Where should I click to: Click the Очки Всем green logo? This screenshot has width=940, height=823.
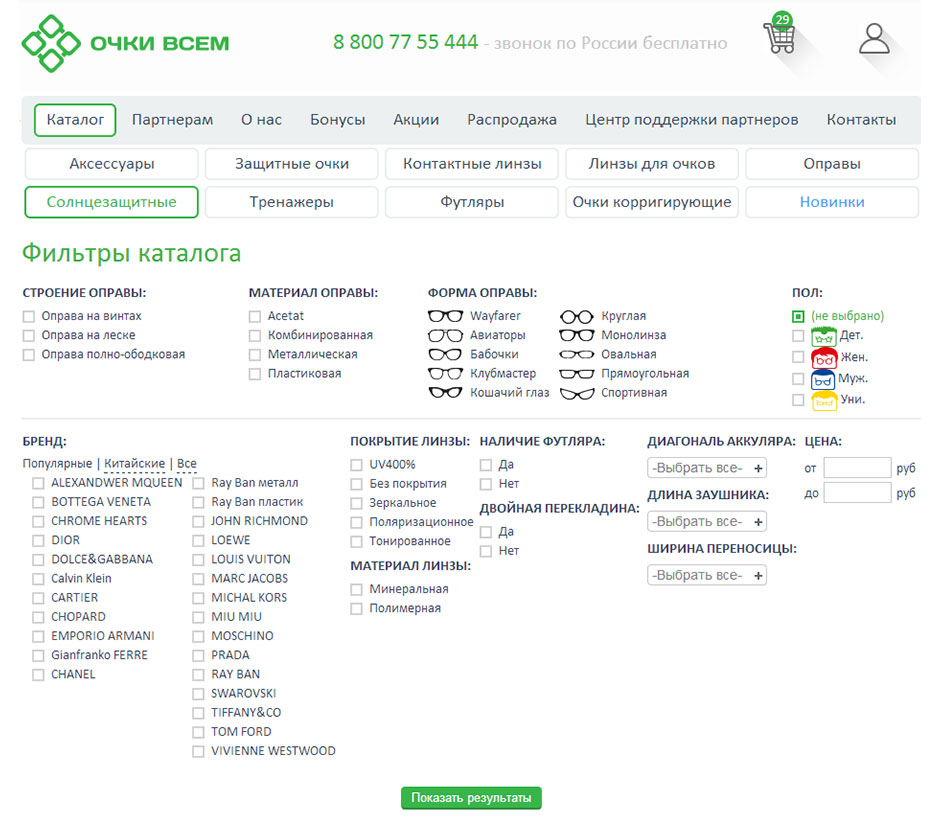click(x=125, y=43)
